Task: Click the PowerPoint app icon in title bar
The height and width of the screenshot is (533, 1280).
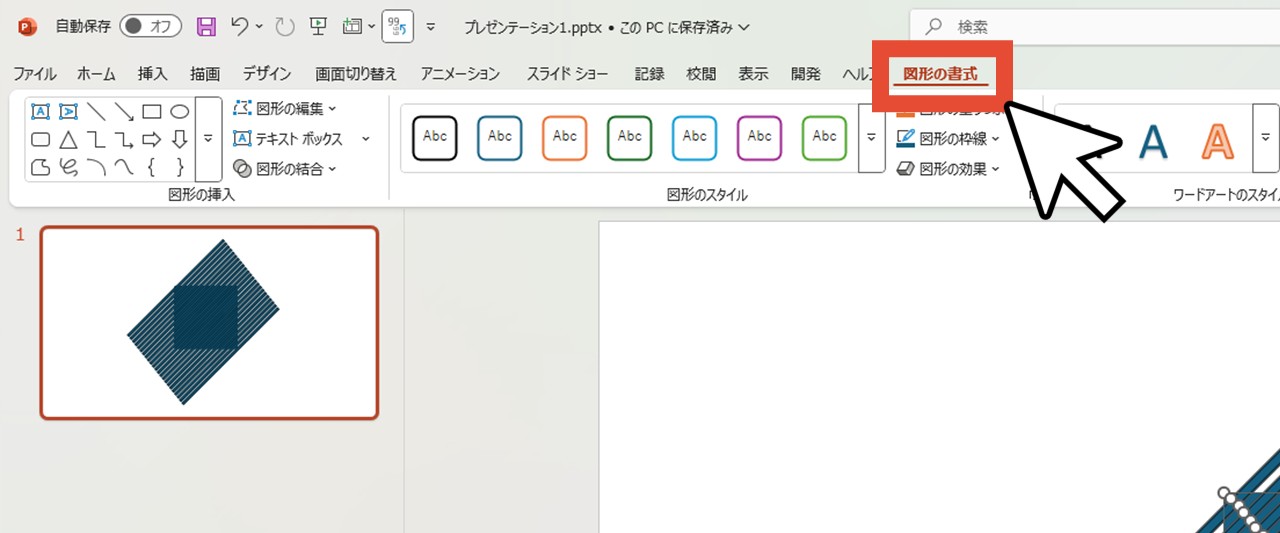Action: coord(26,27)
